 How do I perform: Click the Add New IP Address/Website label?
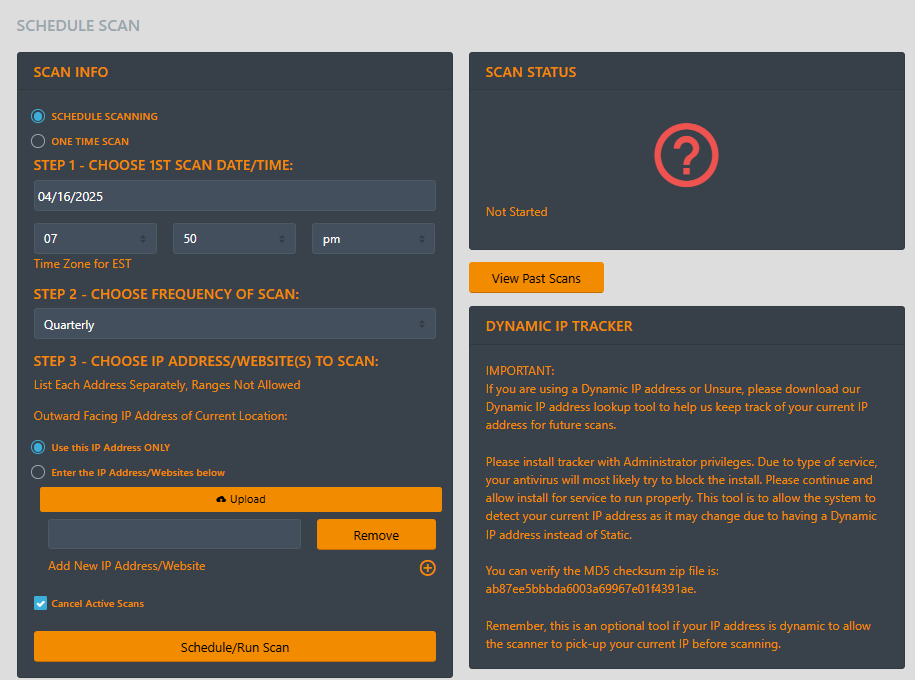pos(127,566)
